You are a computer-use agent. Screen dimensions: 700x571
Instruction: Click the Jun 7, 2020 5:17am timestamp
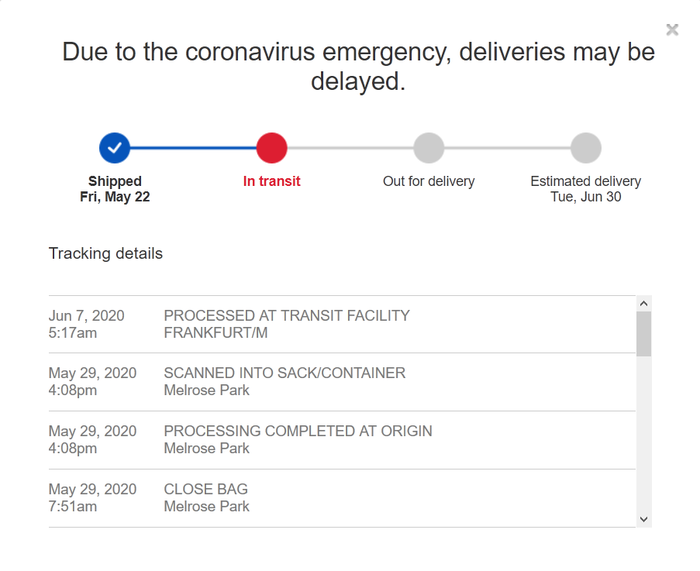(87, 324)
